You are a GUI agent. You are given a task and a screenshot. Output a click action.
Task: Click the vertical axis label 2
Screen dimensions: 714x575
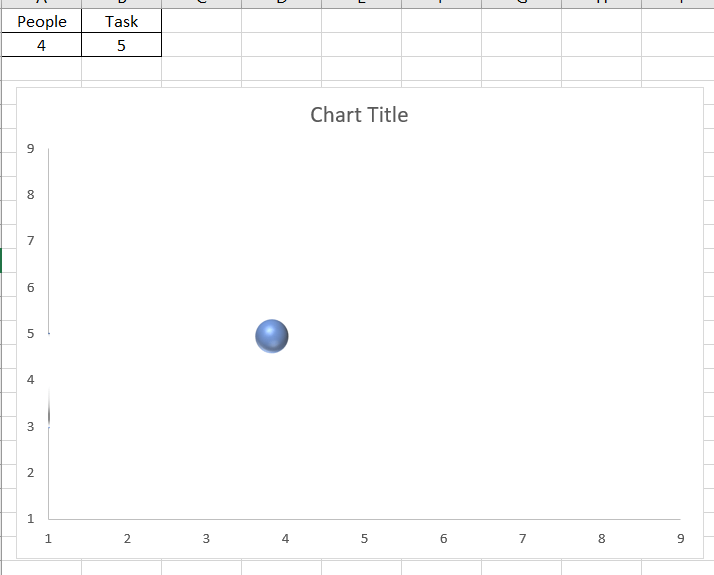(31, 473)
